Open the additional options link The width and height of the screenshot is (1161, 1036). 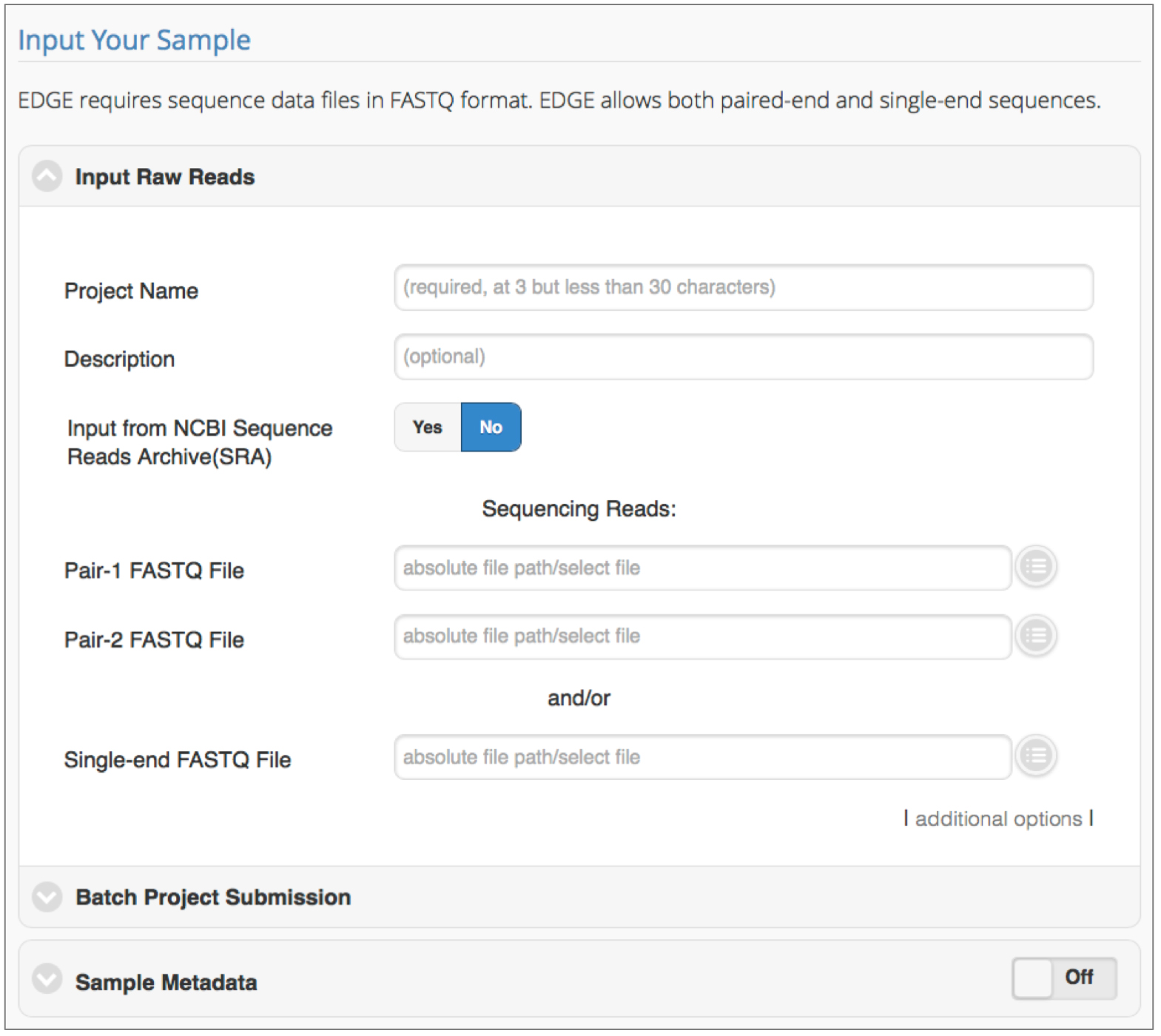pyautogui.click(x=998, y=818)
